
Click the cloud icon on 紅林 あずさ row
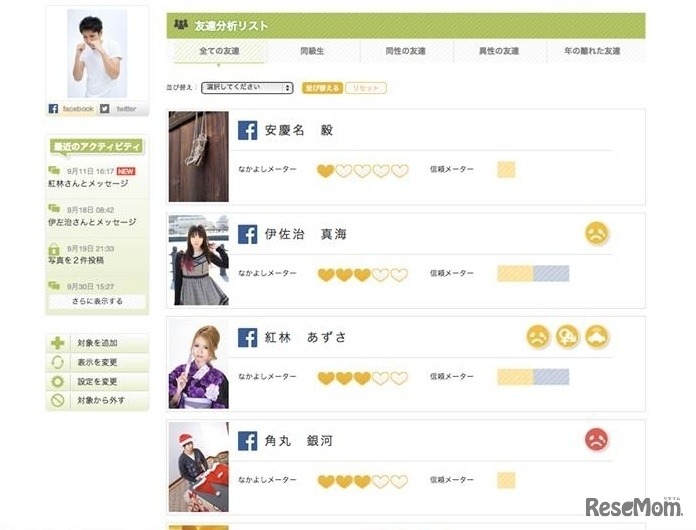click(x=597, y=336)
